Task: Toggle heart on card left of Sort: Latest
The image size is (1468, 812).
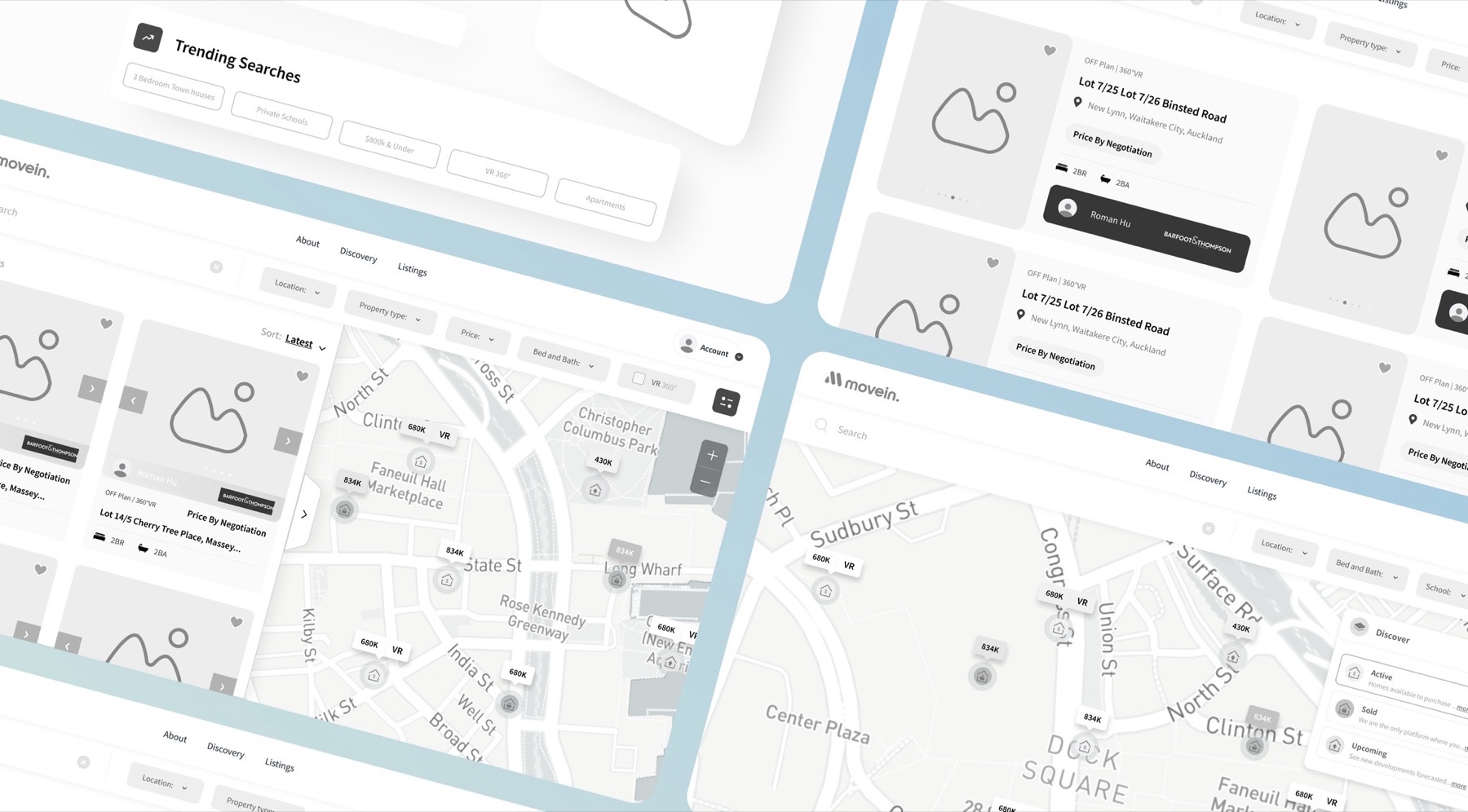Action: (x=106, y=324)
